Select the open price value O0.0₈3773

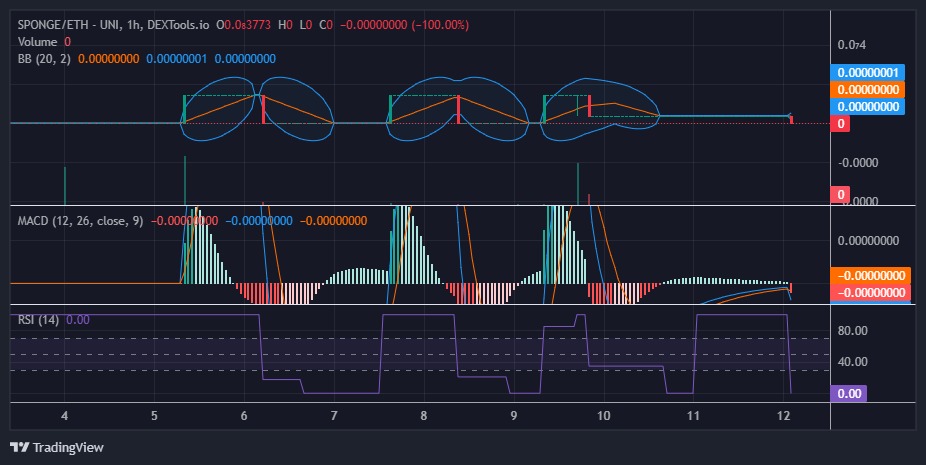(243, 25)
